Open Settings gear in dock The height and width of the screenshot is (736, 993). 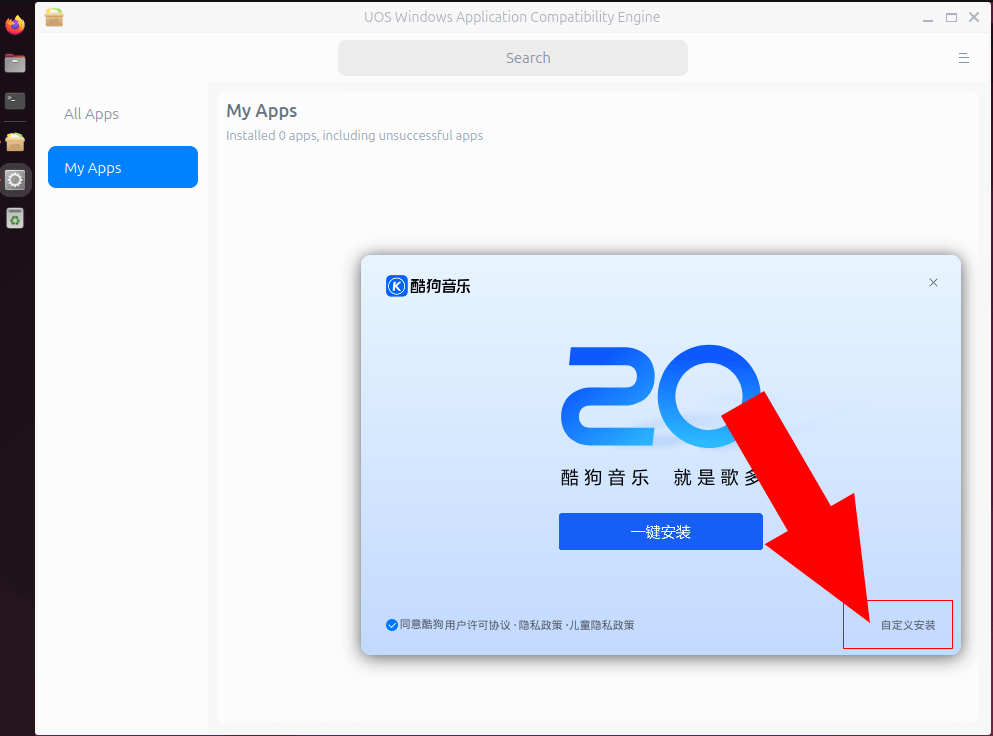pyautogui.click(x=15, y=181)
